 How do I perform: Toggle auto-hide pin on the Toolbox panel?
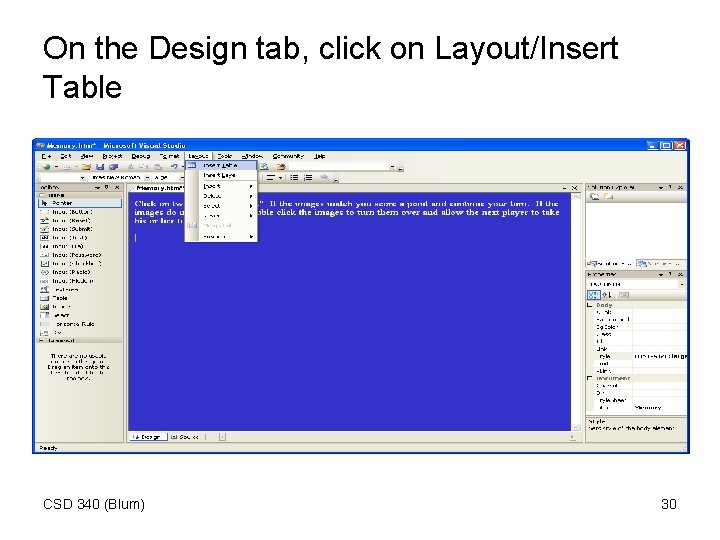pos(107,187)
